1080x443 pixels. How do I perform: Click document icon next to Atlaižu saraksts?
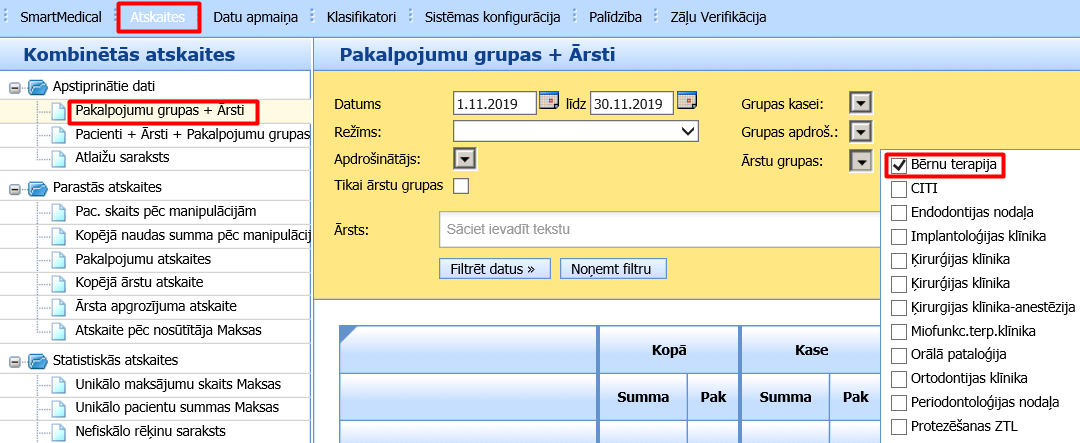(58, 157)
